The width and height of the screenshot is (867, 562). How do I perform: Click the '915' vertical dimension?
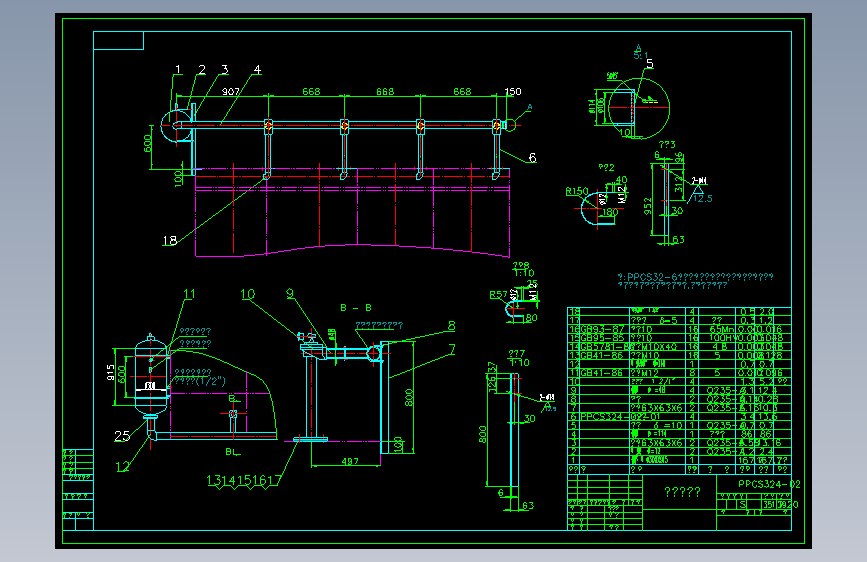[x=111, y=372]
